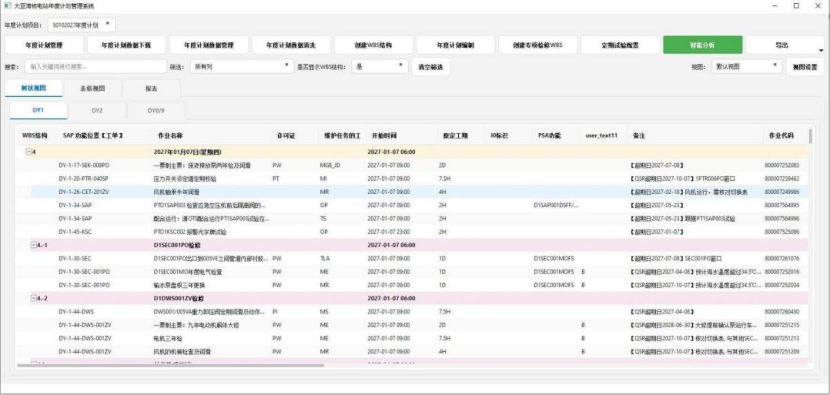Image resolution: width=830 pixels, height=395 pixels.
Task: Click the 开始时间 column header
Action: pos(384,136)
